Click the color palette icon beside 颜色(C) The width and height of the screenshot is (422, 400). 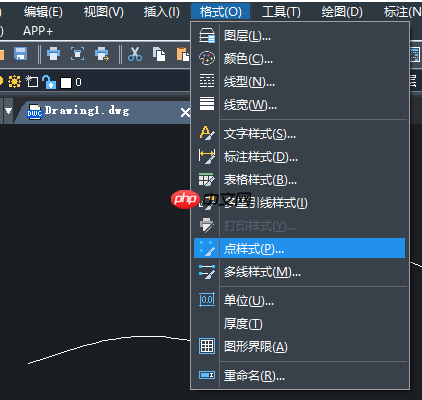(207, 58)
